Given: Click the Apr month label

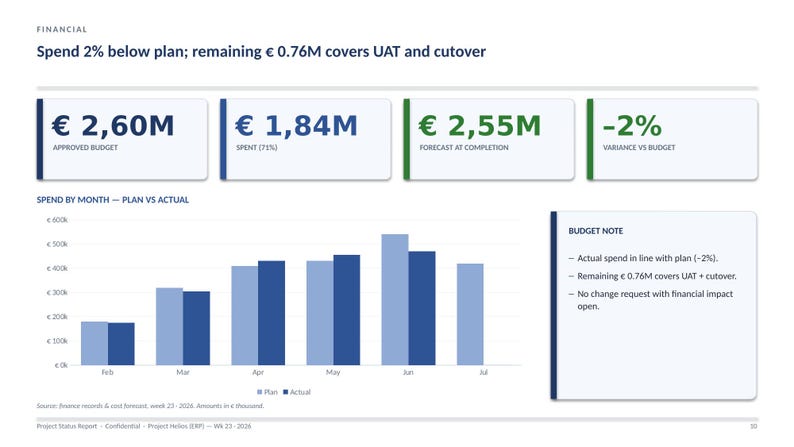Looking at the screenshot, I should [258, 372].
